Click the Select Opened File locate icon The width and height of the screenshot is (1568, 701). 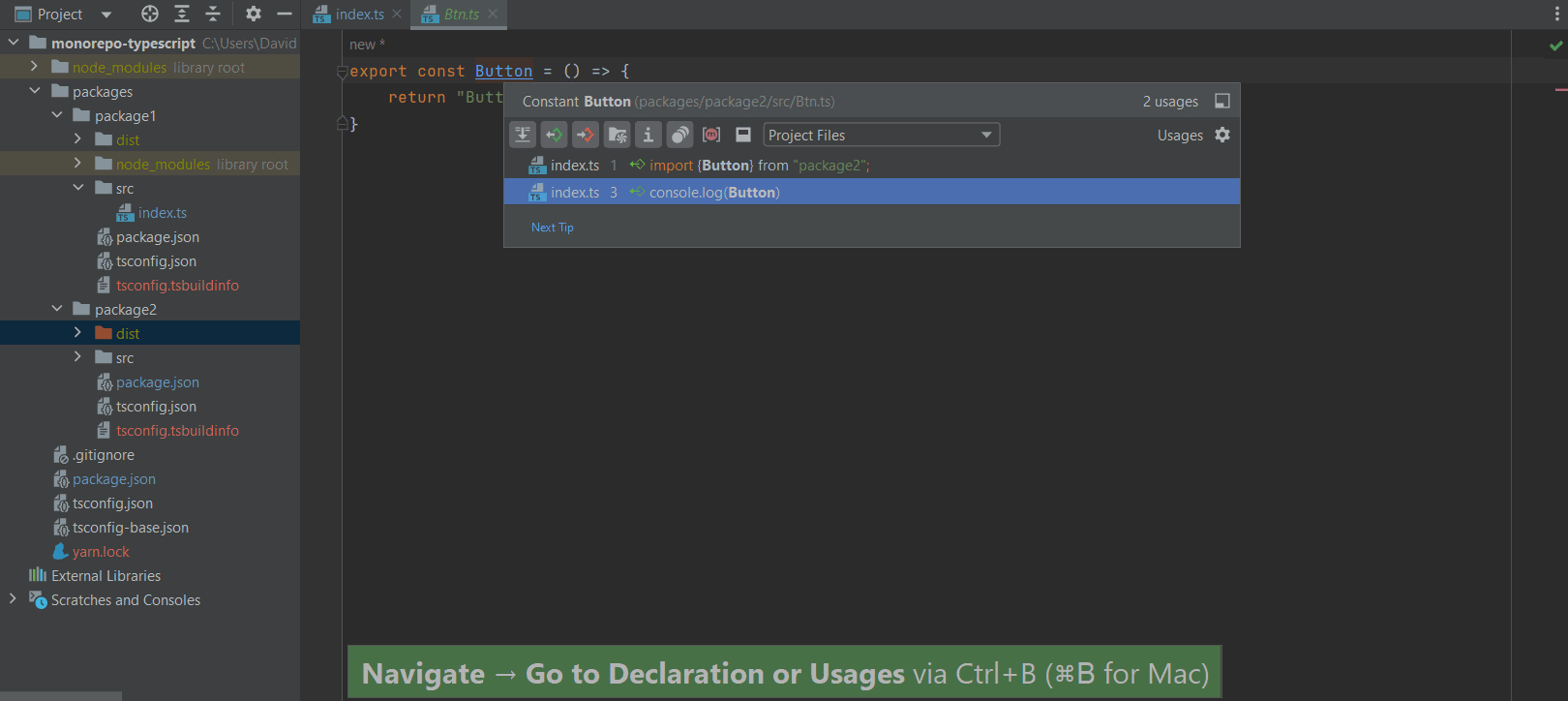pyautogui.click(x=149, y=14)
